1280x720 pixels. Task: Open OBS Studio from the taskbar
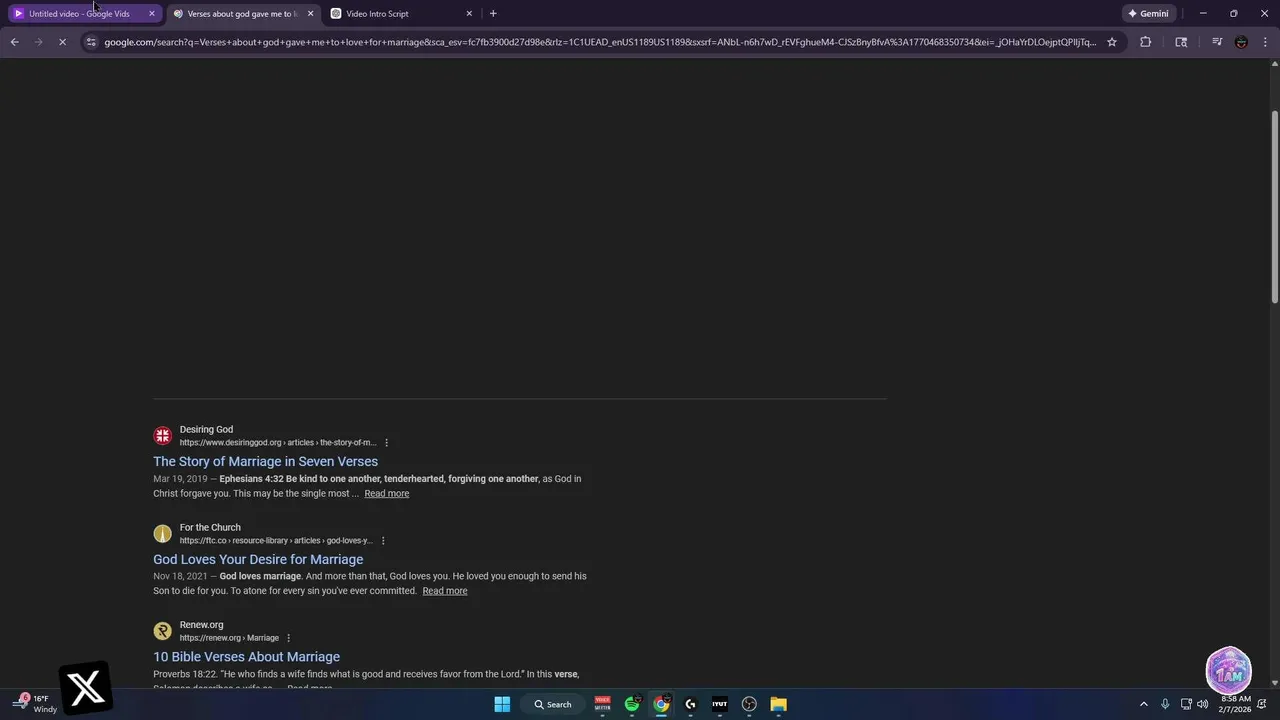click(749, 704)
